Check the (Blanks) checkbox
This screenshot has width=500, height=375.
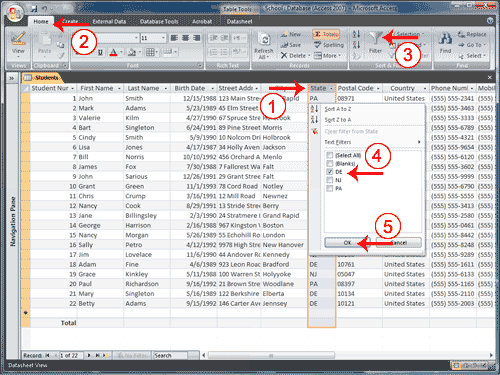pos(330,163)
